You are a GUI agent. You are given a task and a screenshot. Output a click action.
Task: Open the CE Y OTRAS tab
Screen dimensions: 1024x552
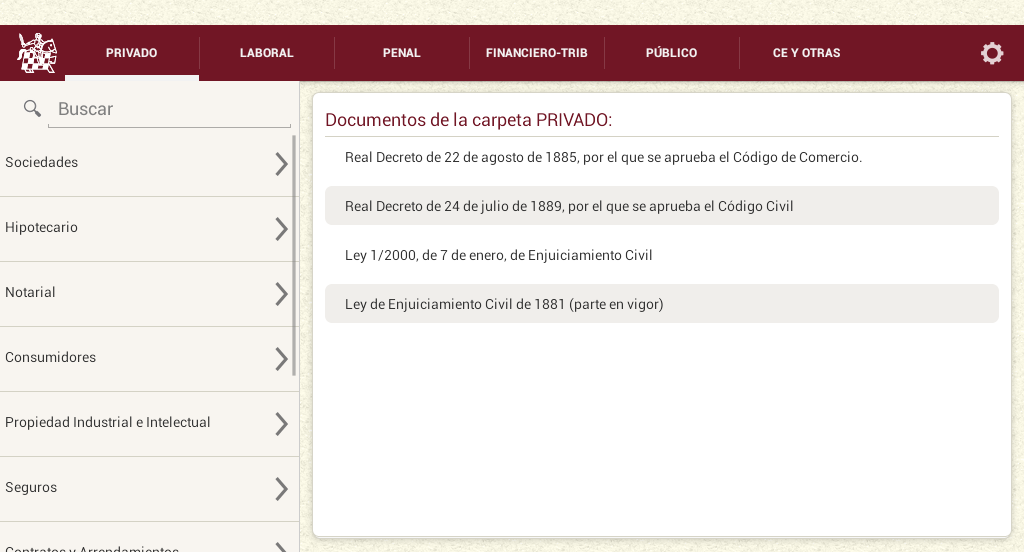(x=807, y=53)
